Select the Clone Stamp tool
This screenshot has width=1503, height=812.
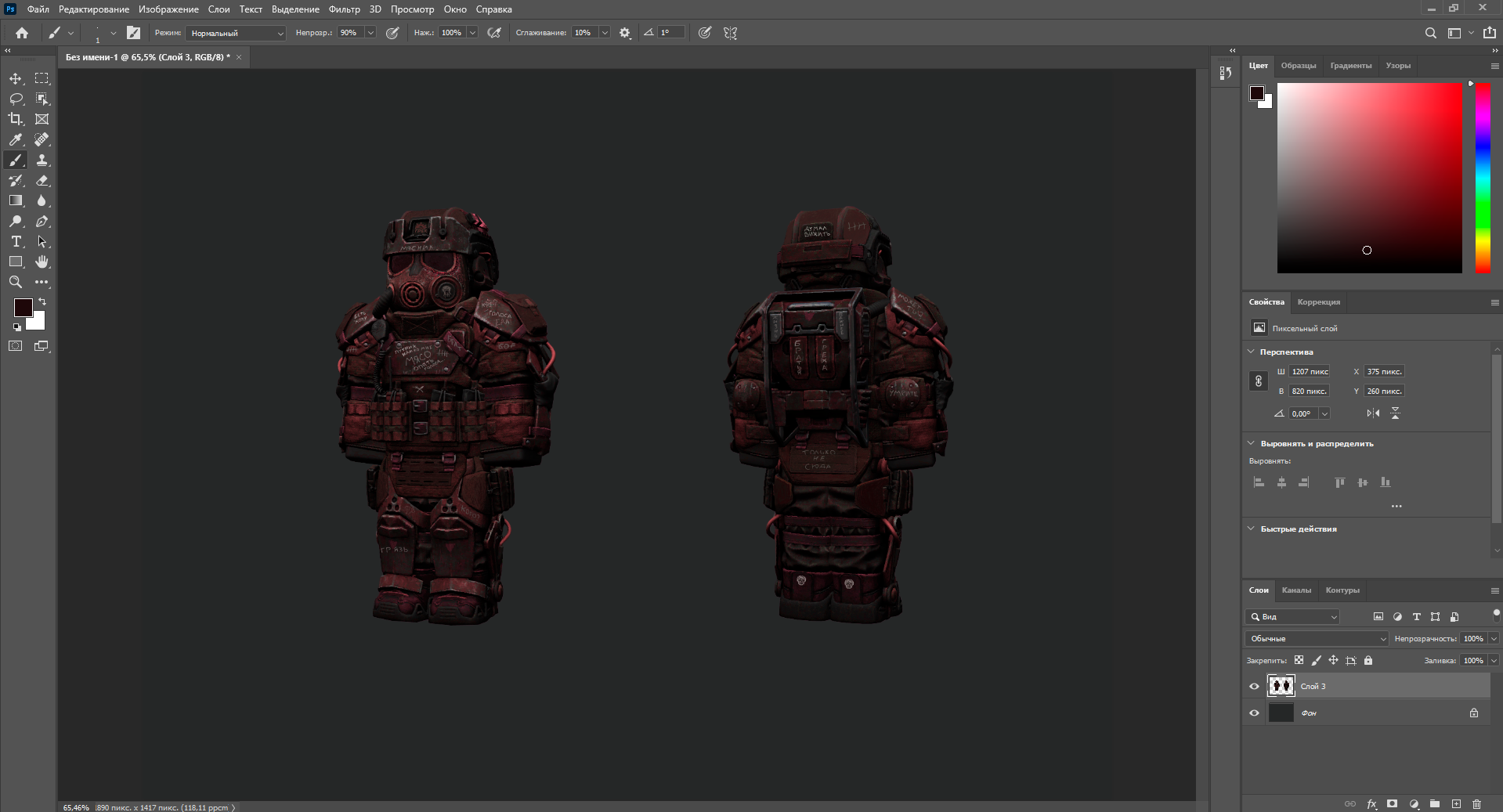tap(42, 160)
